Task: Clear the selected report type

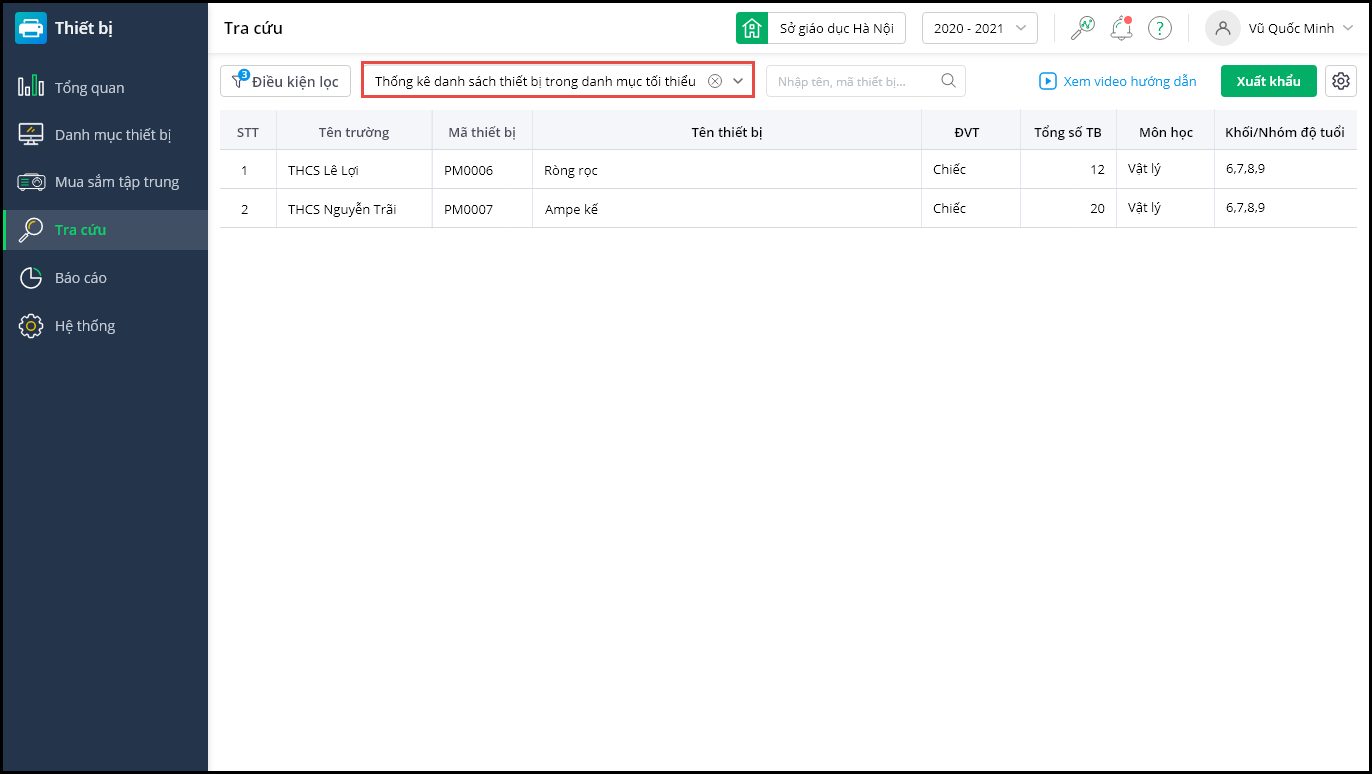Action: pos(715,81)
